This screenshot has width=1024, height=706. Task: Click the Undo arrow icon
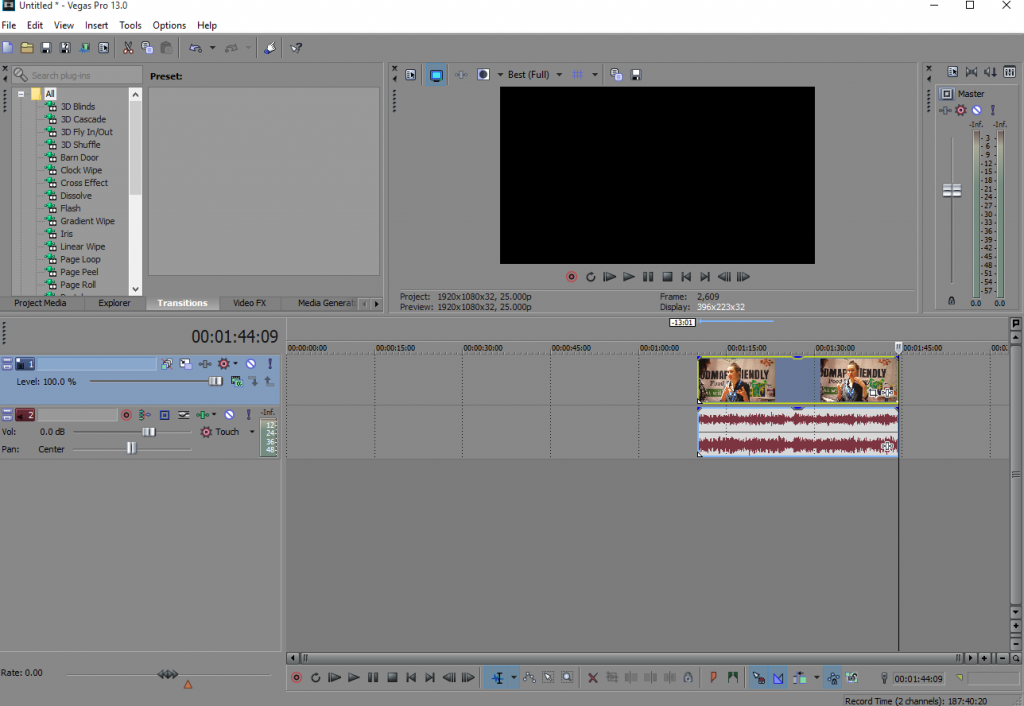[195, 48]
